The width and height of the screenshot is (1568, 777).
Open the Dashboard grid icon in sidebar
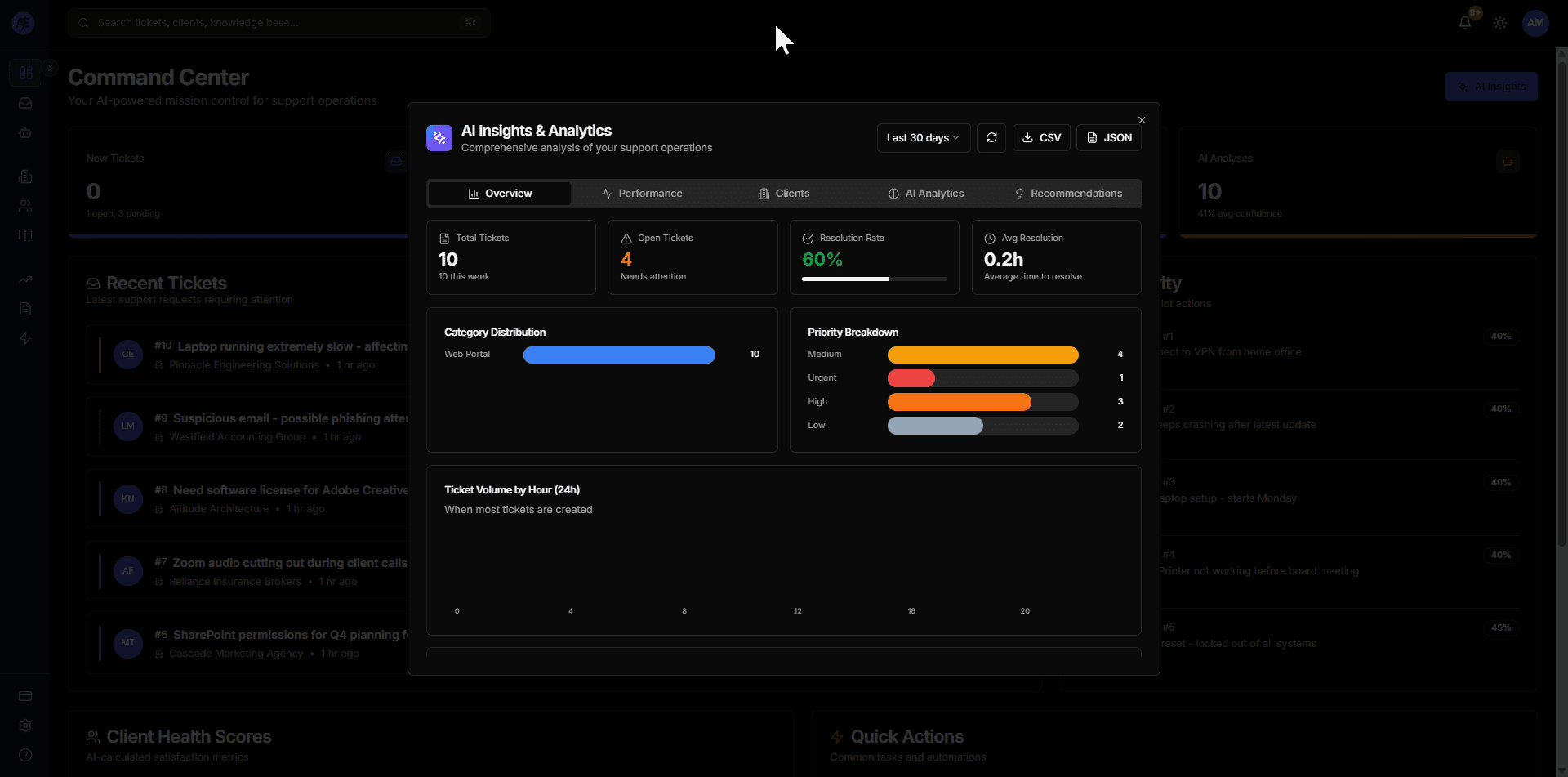(25, 73)
